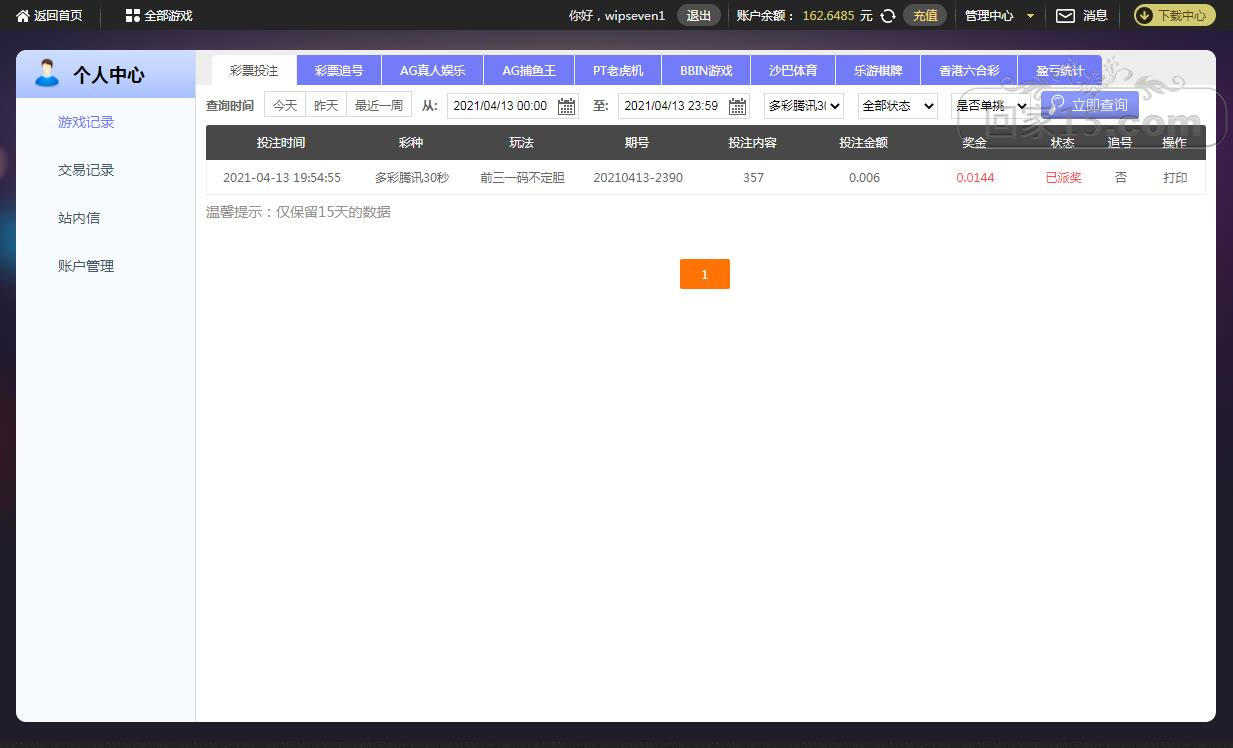Screen dimensions: 1233x748
Task: Click the 今天 quick filter button
Action: (285, 105)
